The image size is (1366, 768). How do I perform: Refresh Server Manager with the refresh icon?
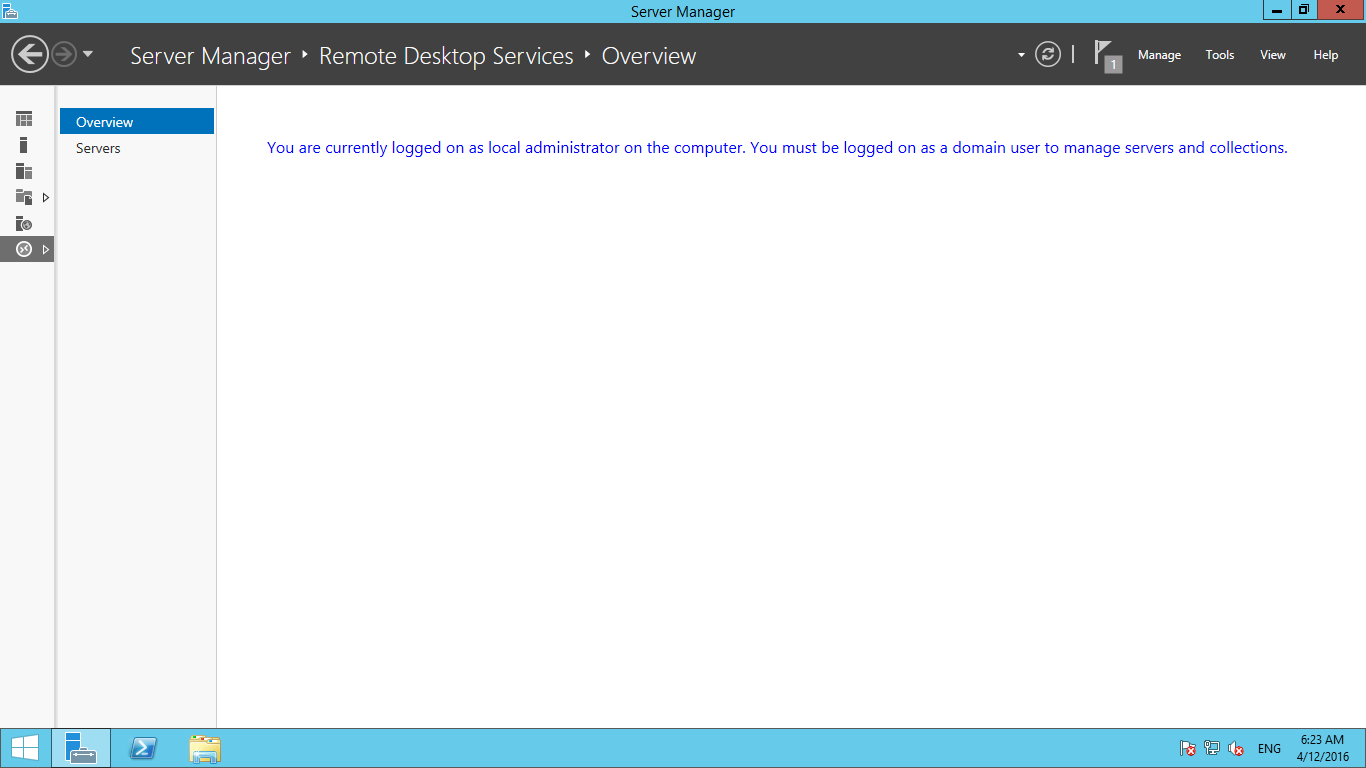pos(1047,54)
